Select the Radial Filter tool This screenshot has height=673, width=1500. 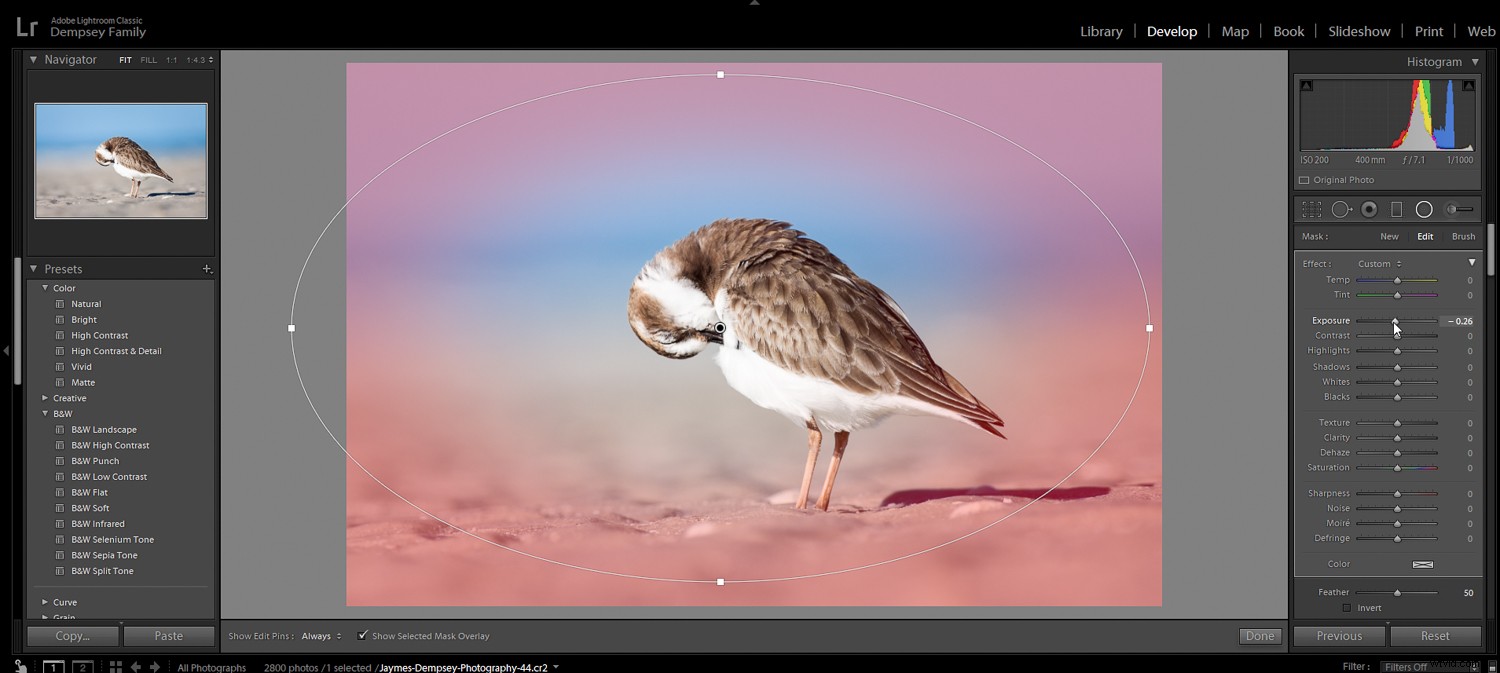[1424, 208]
